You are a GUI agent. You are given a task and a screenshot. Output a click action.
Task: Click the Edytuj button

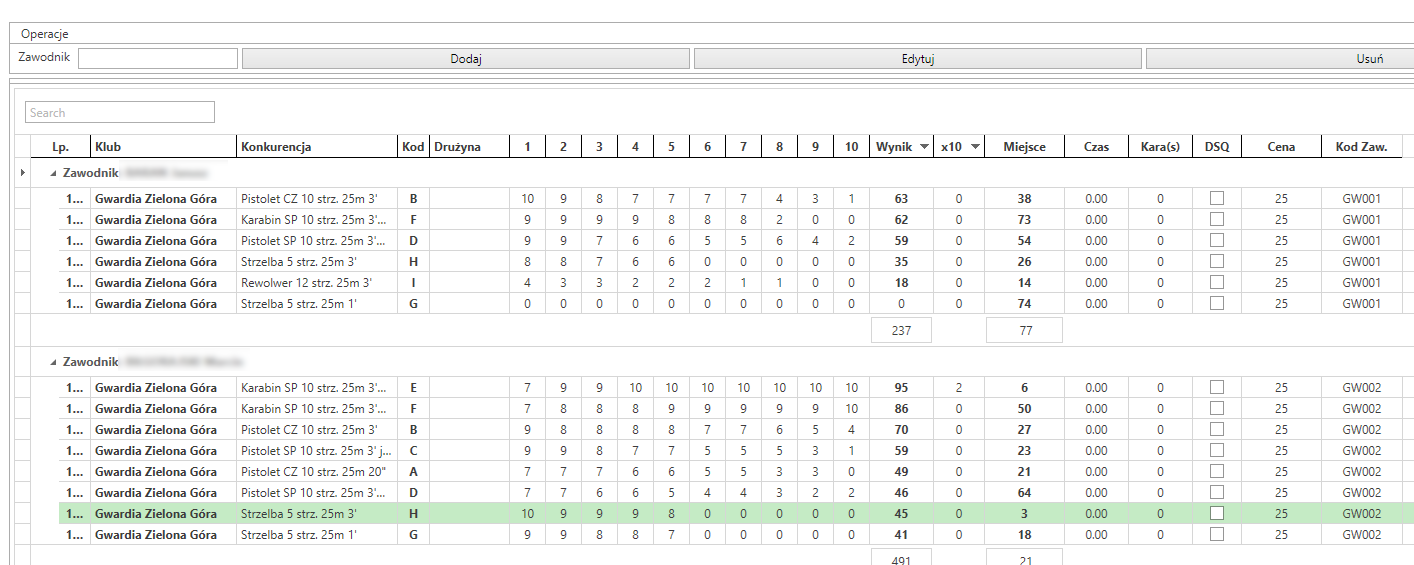[917, 59]
